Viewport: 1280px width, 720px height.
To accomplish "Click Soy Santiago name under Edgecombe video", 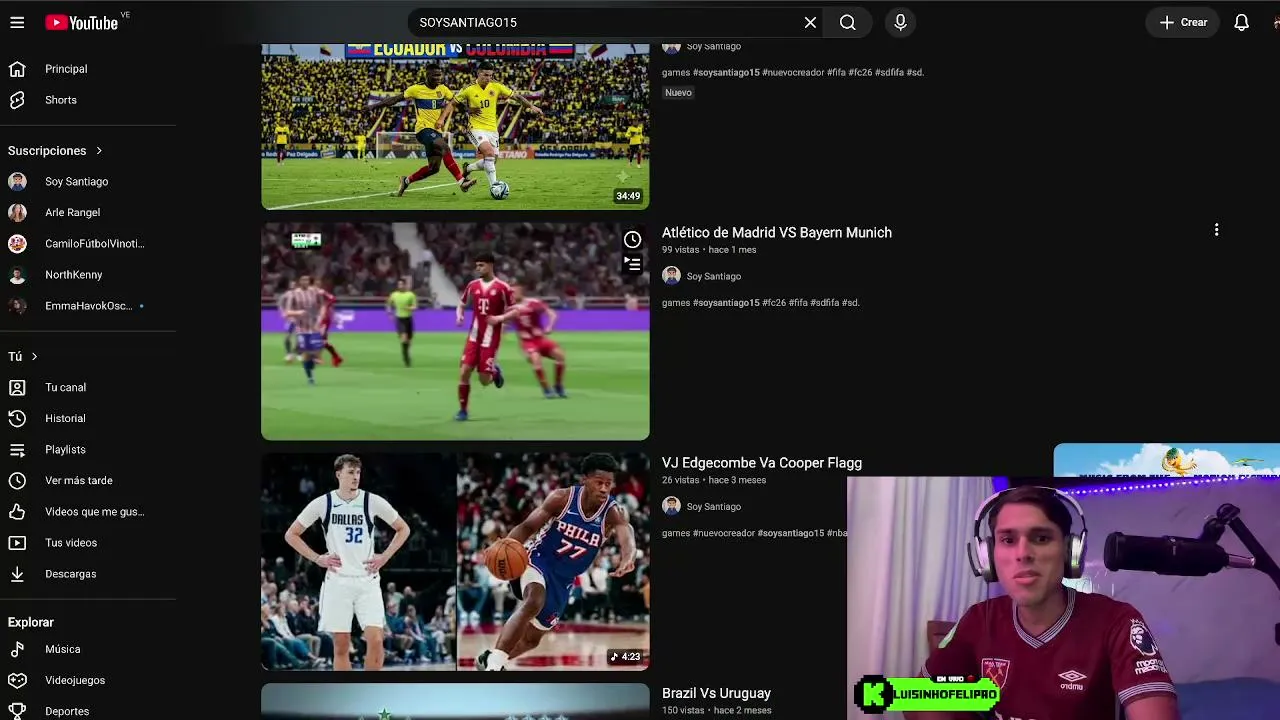I will [714, 507].
